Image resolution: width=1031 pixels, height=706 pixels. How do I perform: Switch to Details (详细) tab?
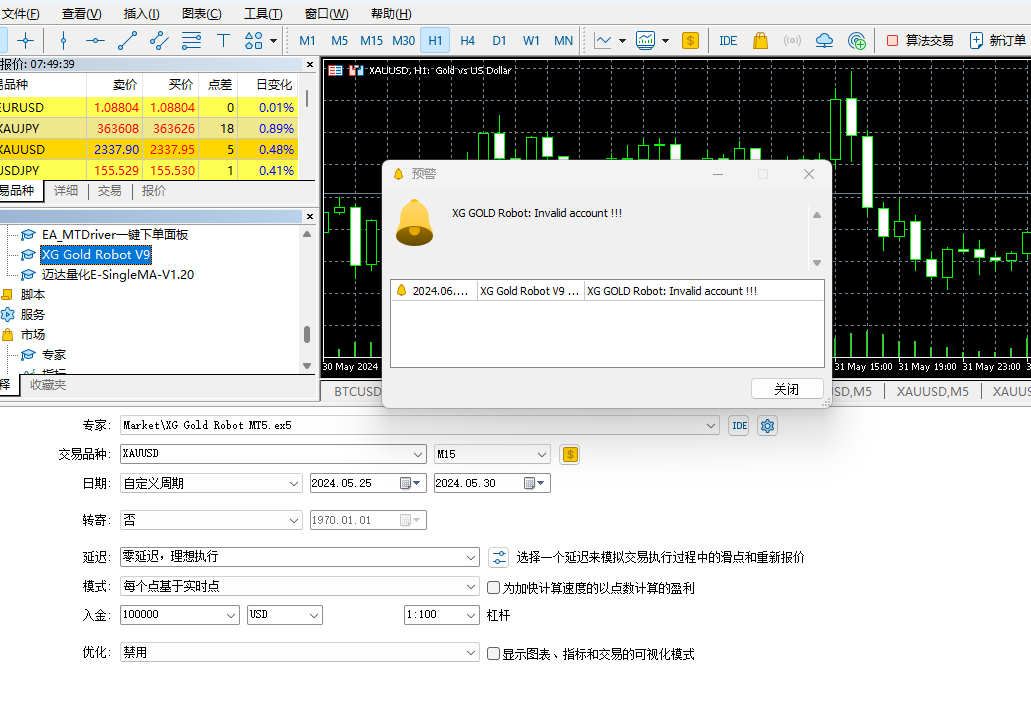pyautogui.click(x=66, y=191)
